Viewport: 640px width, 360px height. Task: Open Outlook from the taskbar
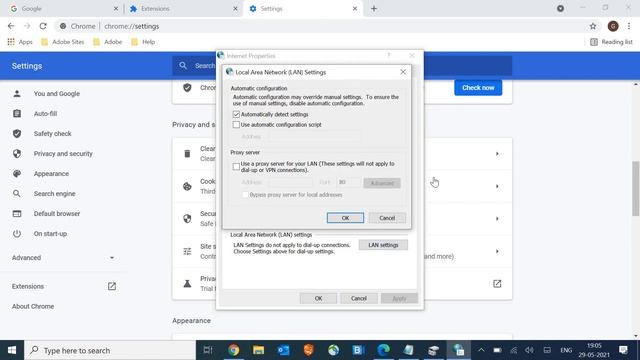click(283, 350)
